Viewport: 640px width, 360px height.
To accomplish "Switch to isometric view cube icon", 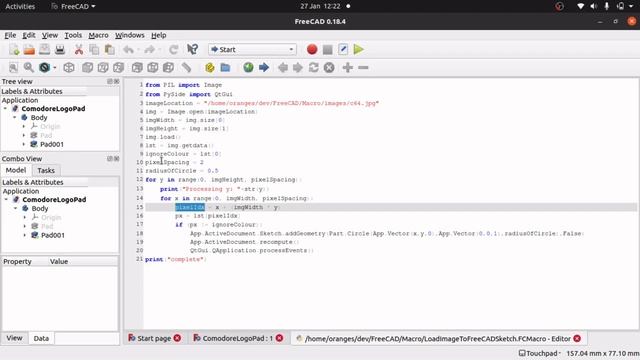I will [x=69, y=67].
